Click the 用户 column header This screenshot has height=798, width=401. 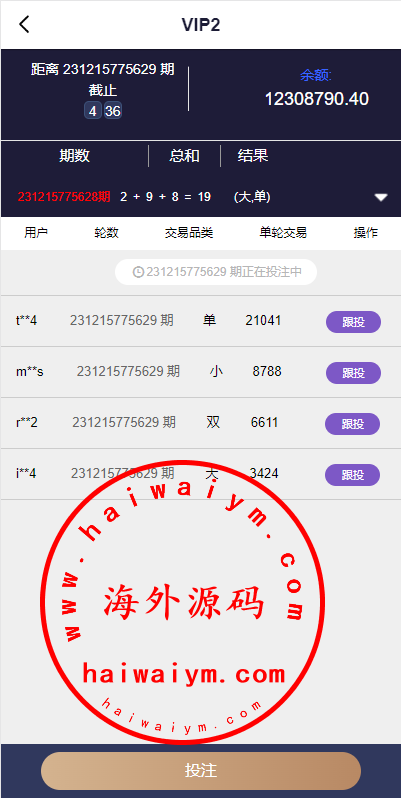[x=36, y=233]
